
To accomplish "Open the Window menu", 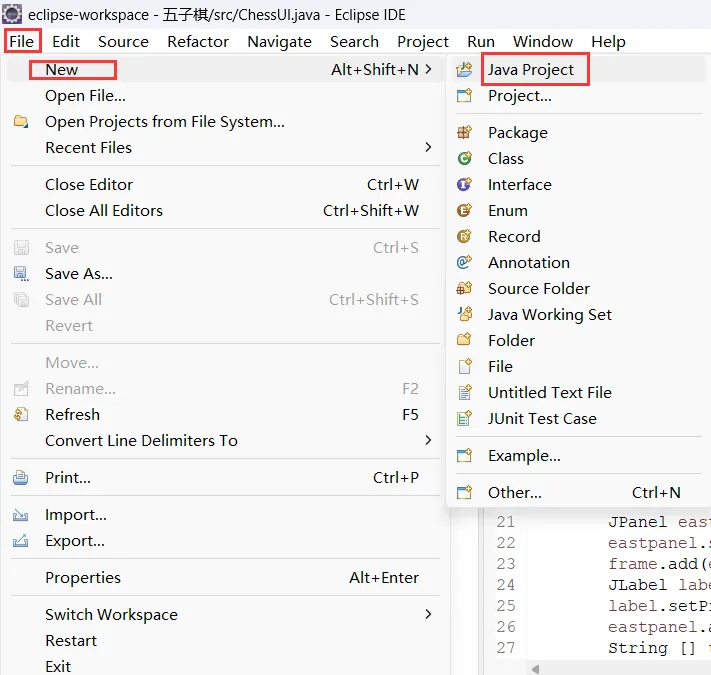I will point(543,41).
